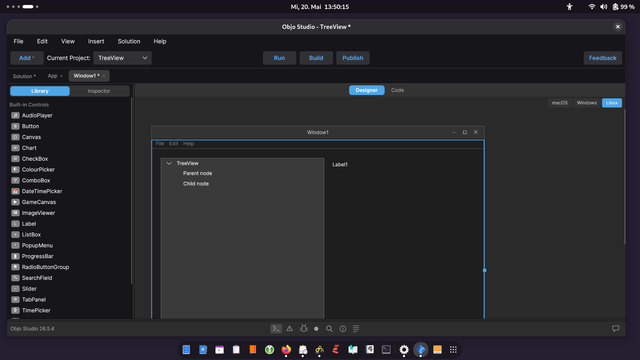The height and width of the screenshot is (360, 640).
Task: Pick the GameCanvas control icon
Action: [x=15, y=202]
